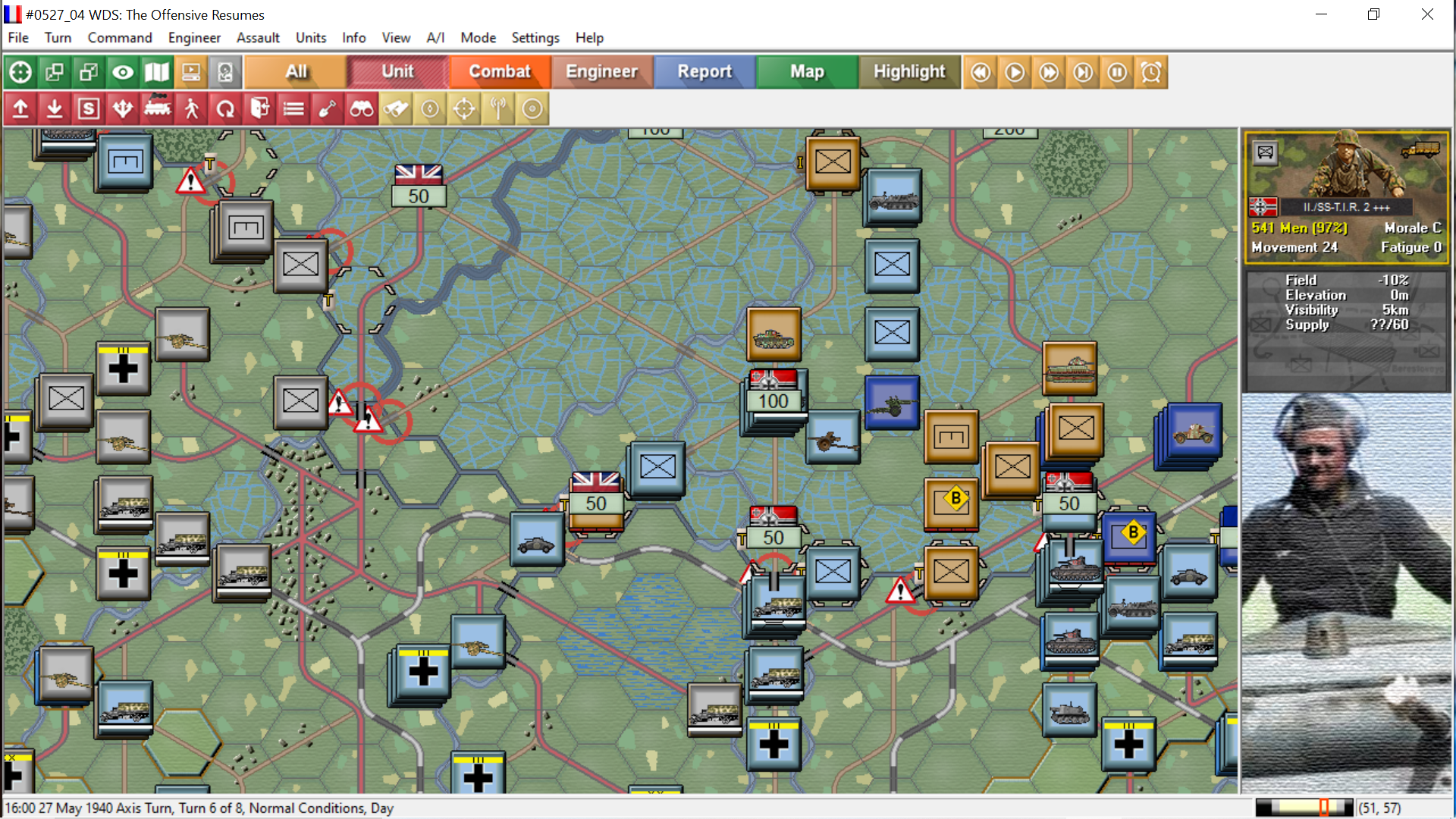Select the All toolbar tab
The width and height of the screenshot is (1456, 819).
pyautogui.click(x=296, y=72)
